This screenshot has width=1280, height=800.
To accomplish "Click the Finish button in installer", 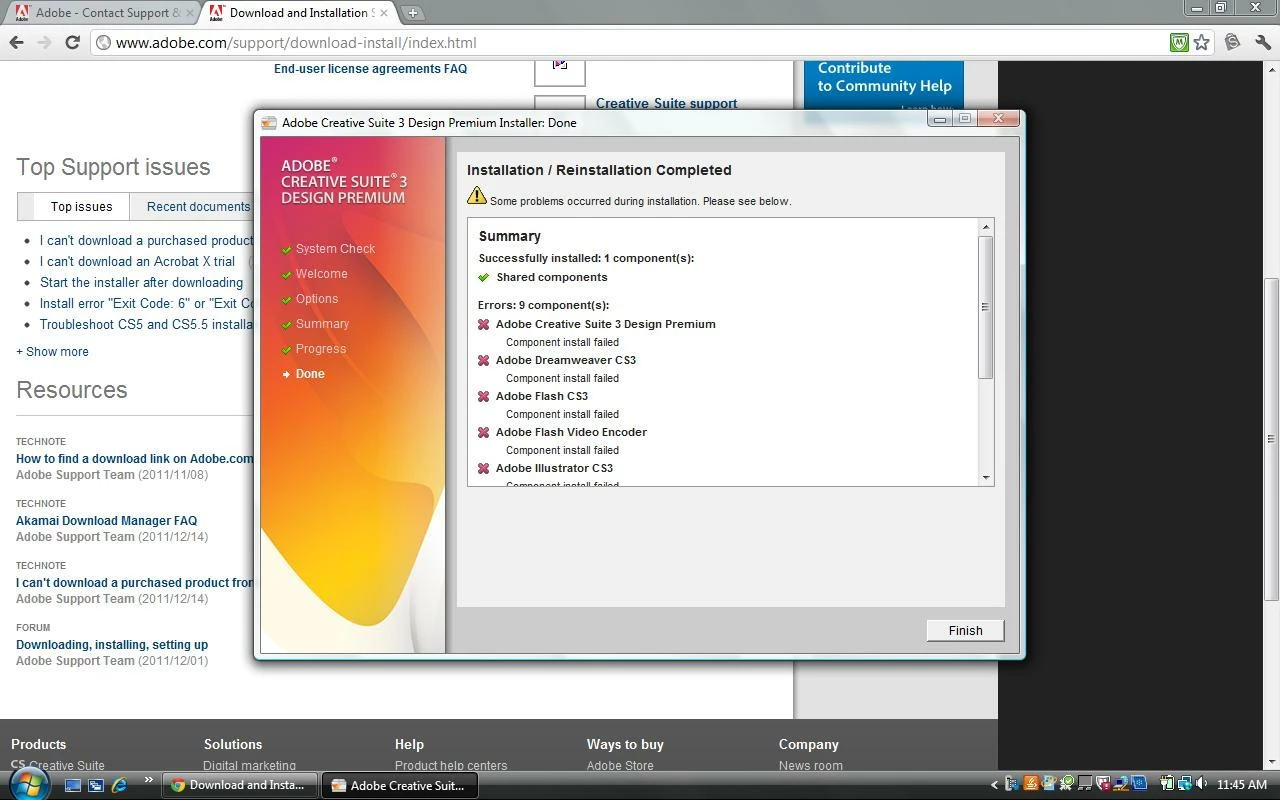I will point(965,630).
